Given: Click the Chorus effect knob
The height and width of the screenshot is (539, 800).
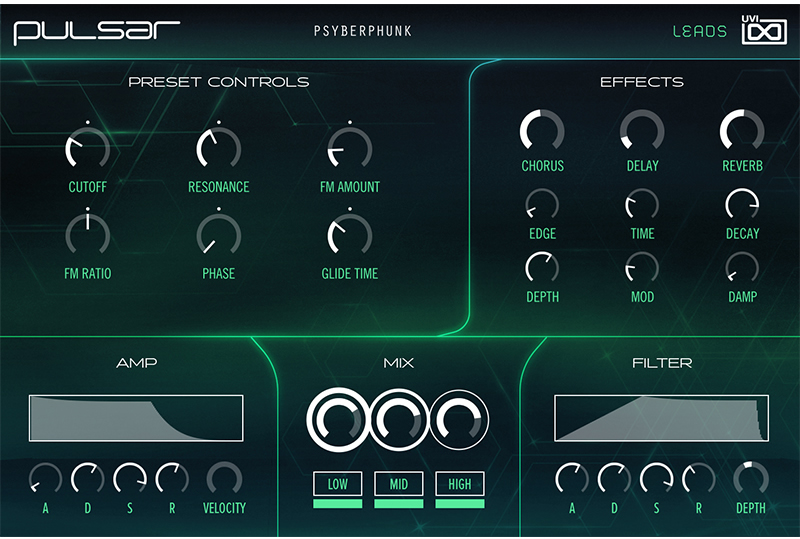Looking at the screenshot, I should coord(542,131).
